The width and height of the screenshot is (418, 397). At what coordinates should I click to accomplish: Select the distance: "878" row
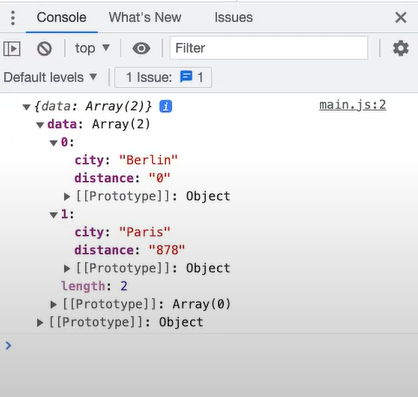pos(130,250)
